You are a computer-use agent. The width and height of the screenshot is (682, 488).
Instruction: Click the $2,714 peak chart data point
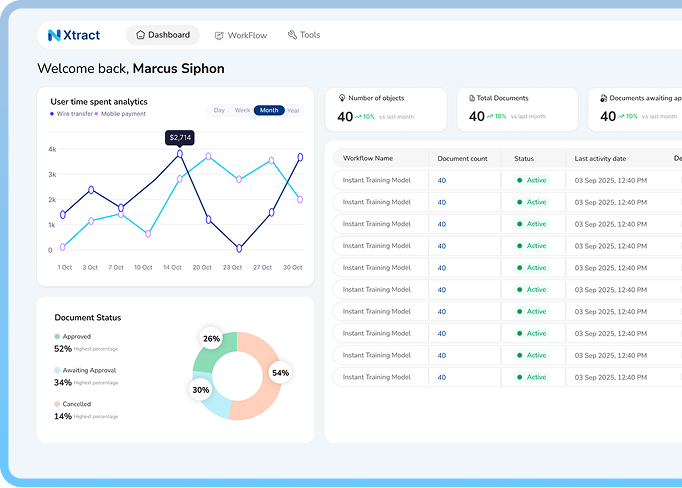[180, 154]
